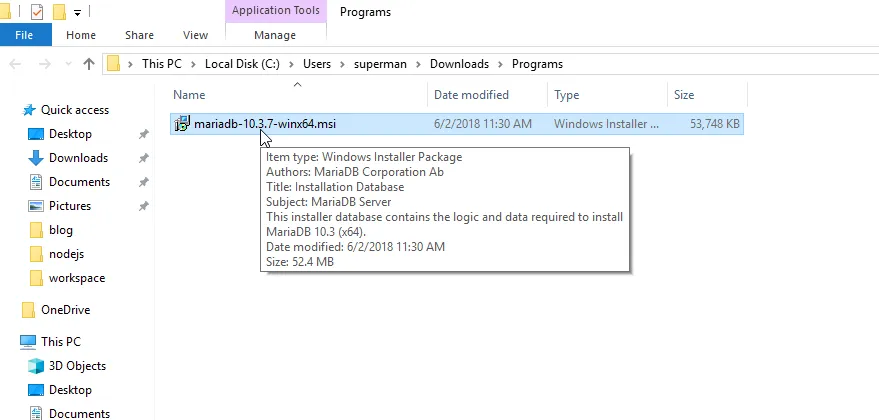The height and width of the screenshot is (420, 879).
Task: Open the blog folder
Action: pos(61,230)
